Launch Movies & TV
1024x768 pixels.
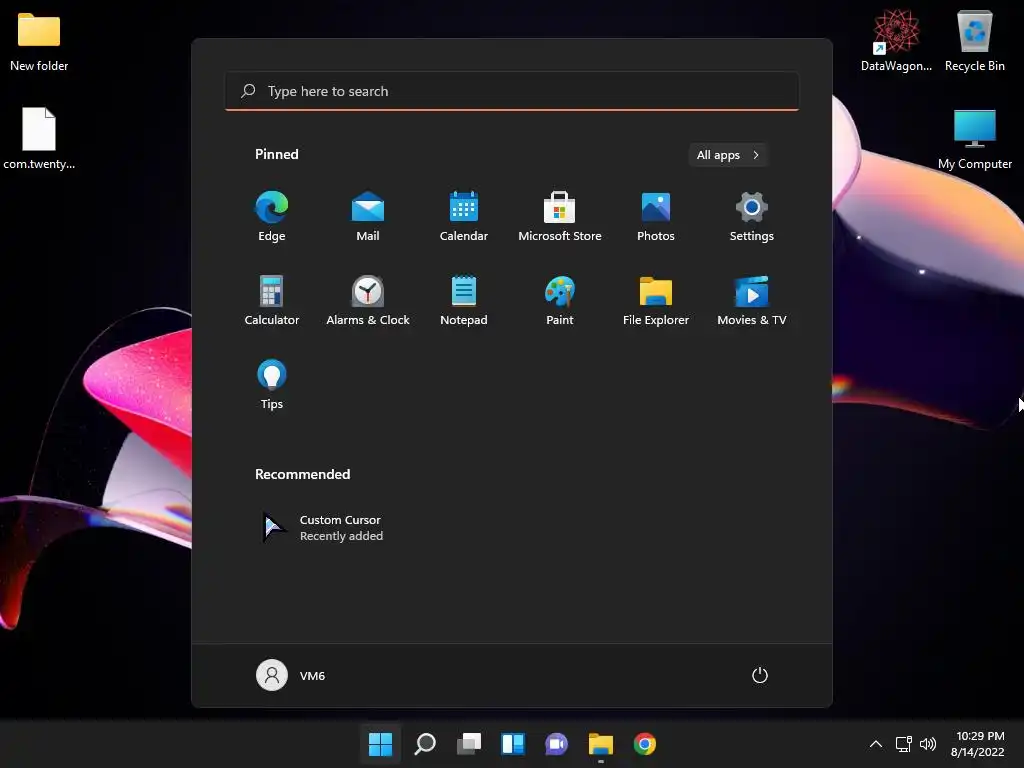click(x=752, y=300)
